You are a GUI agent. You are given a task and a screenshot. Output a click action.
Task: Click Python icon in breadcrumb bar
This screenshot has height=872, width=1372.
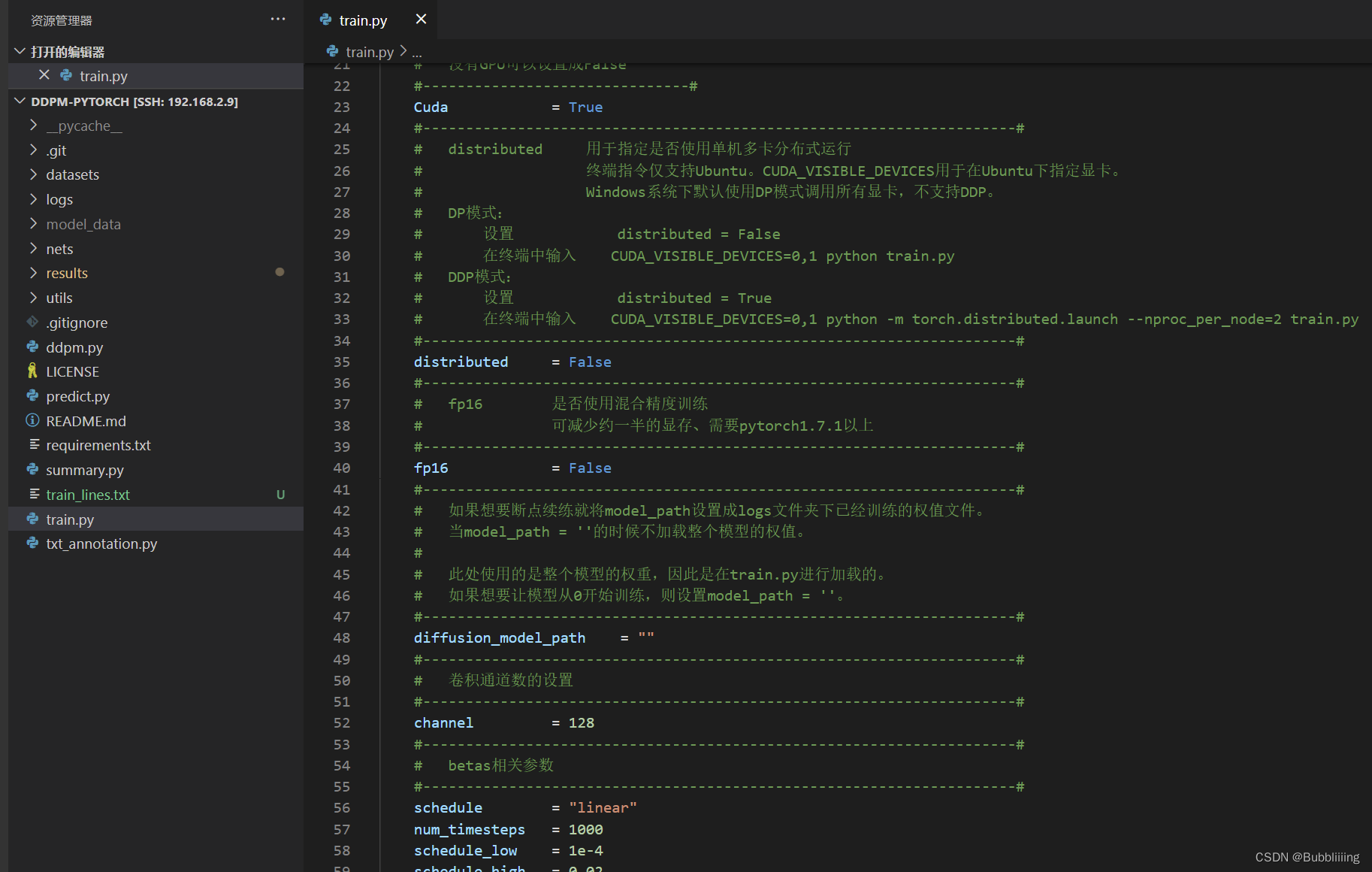[332, 51]
